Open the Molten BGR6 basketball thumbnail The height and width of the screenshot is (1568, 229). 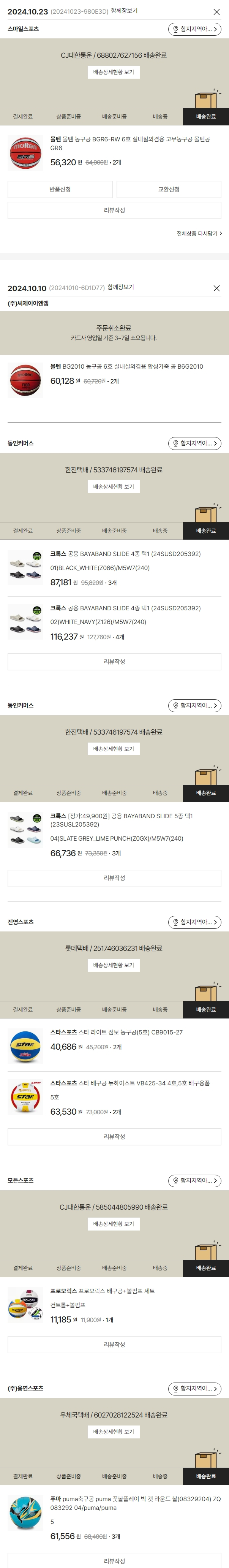coord(25,153)
